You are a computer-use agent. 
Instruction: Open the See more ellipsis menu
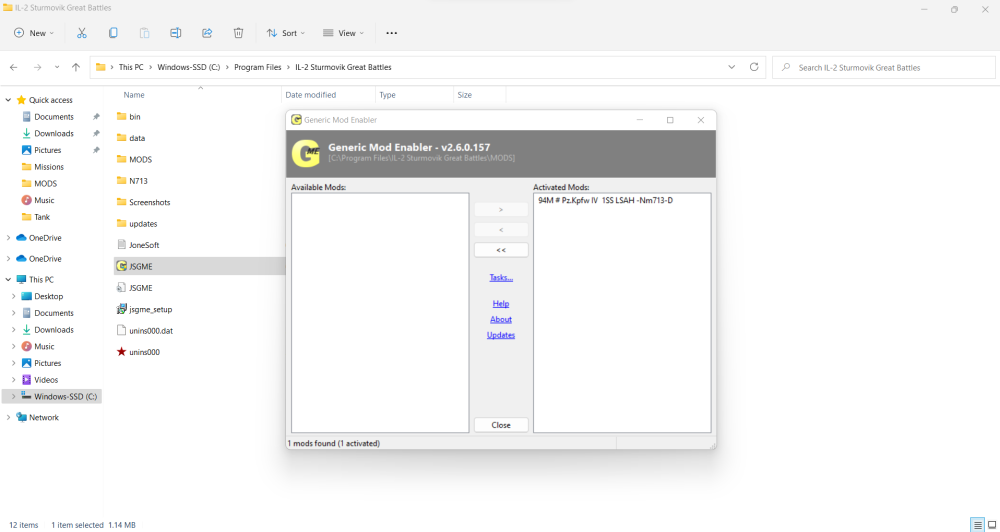pos(391,33)
